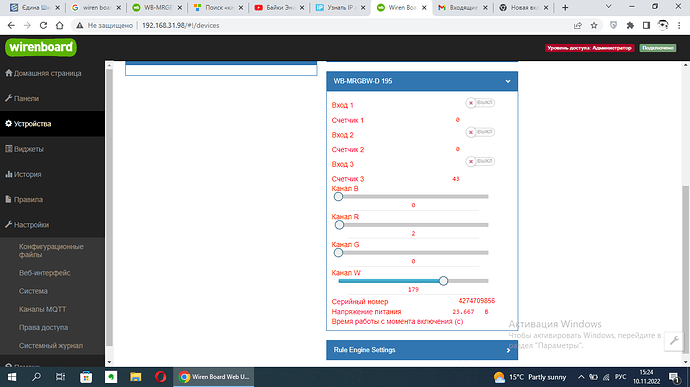Click the Канал W slider handle
Screen dimensions: 690x387
tap(443, 281)
